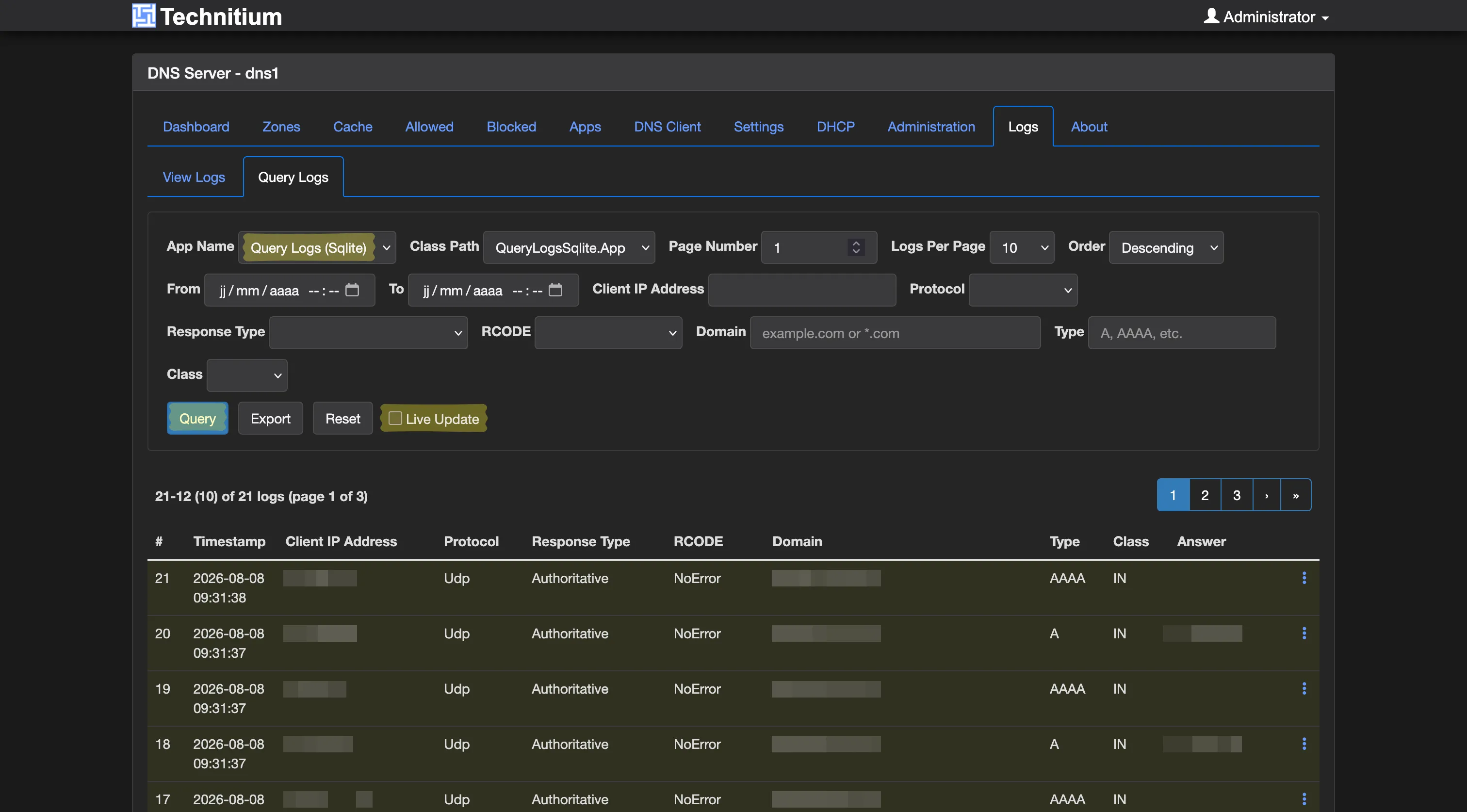Go to results page 2
The image size is (1467, 812).
[1205, 495]
